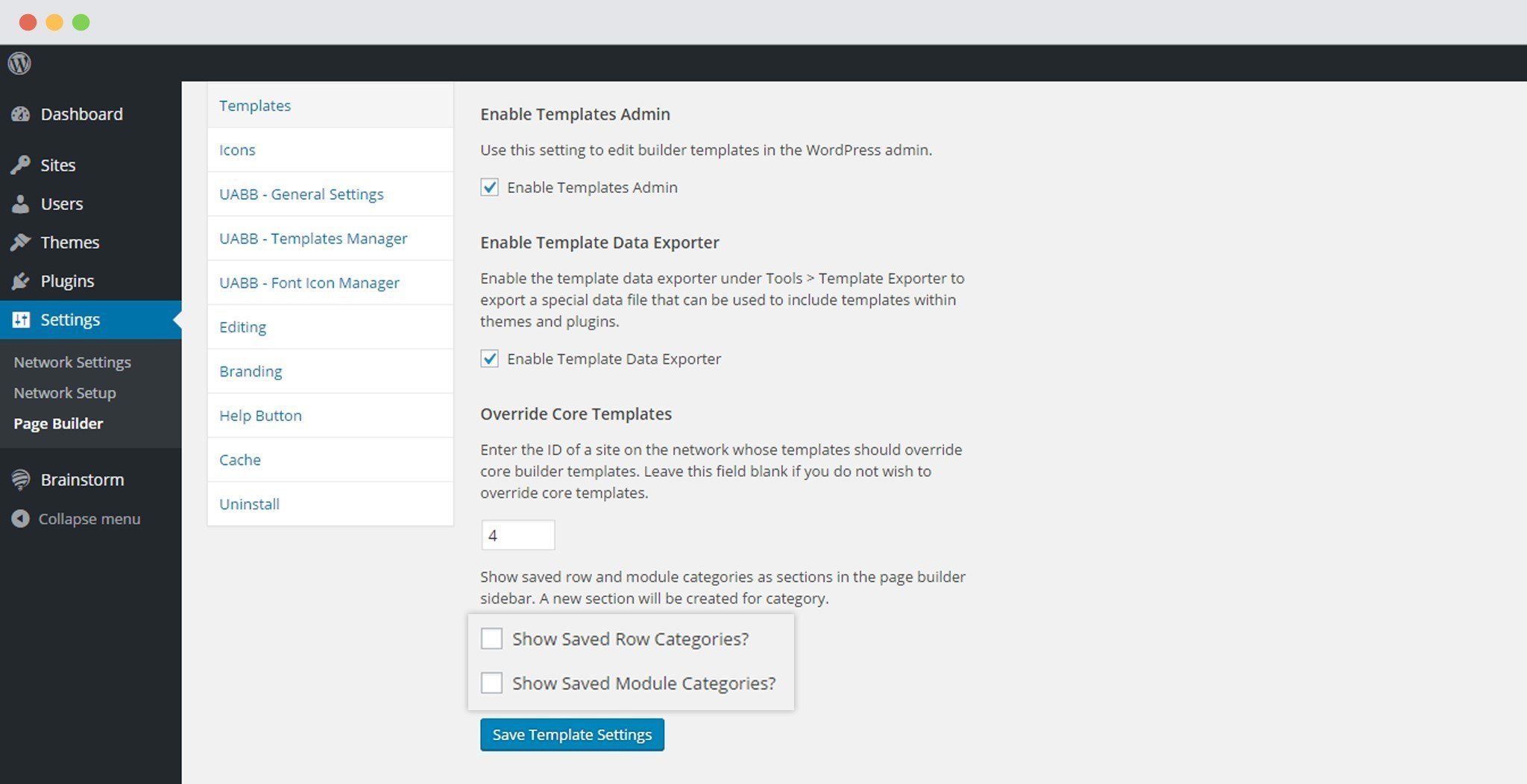Open the WordPress logo menu in the admin bar
Viewport: 1527px width, 784px height.
coord(19,63)
